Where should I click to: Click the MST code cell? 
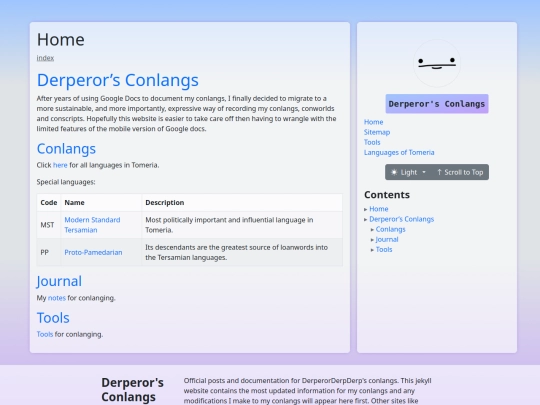tap(49, 225)
